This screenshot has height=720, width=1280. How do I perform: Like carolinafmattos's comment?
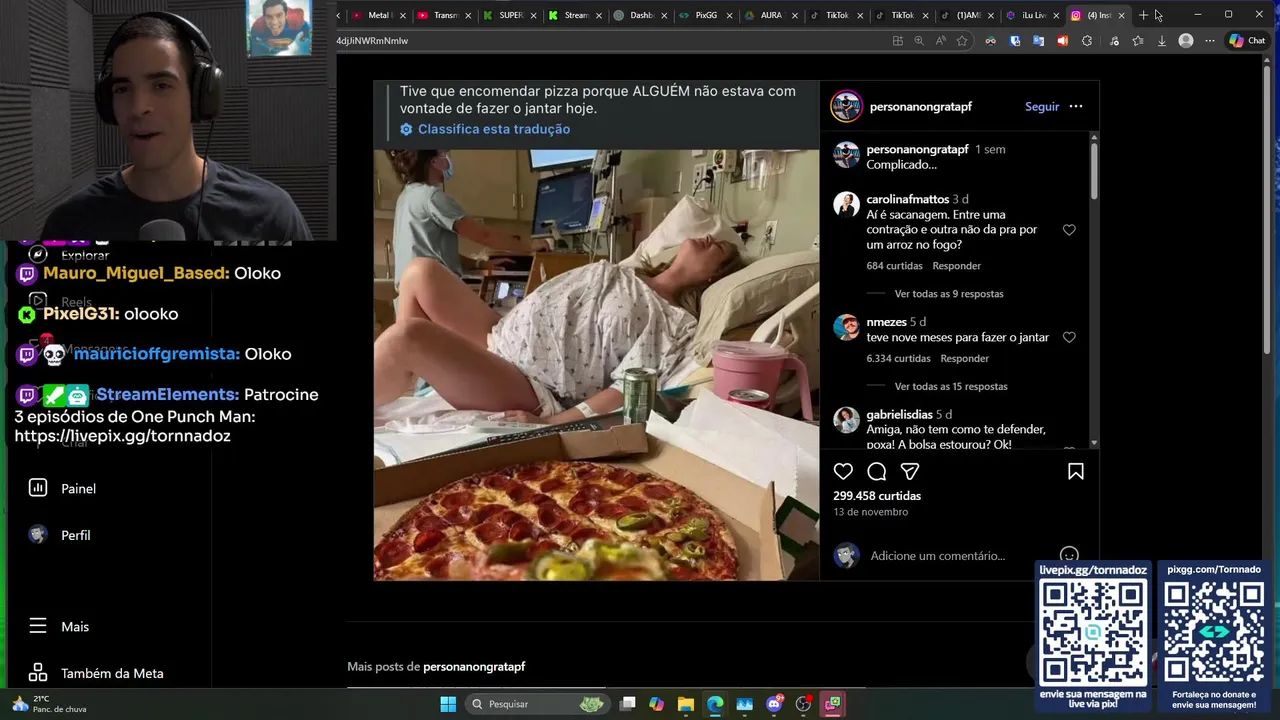(x=1069, y=230)
